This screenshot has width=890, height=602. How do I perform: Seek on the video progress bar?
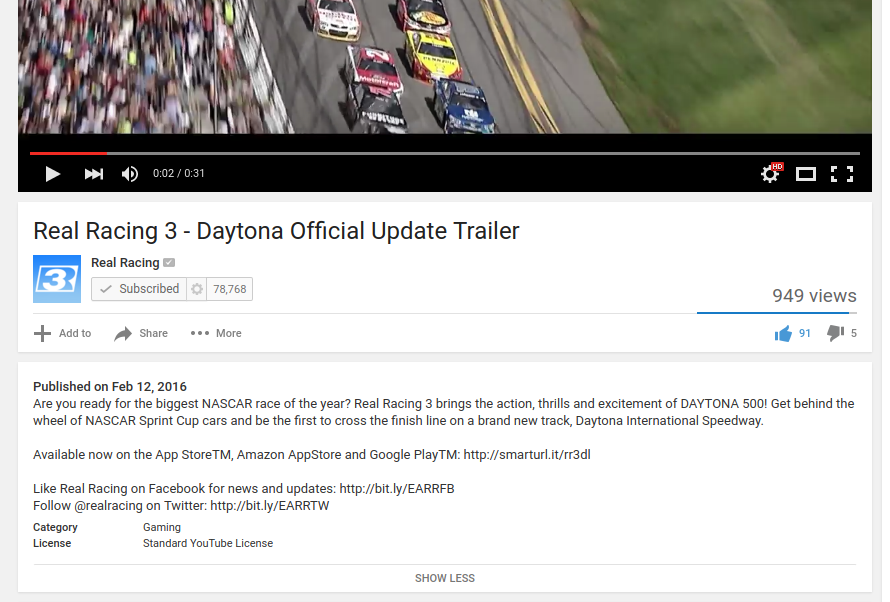click(444, 153)
